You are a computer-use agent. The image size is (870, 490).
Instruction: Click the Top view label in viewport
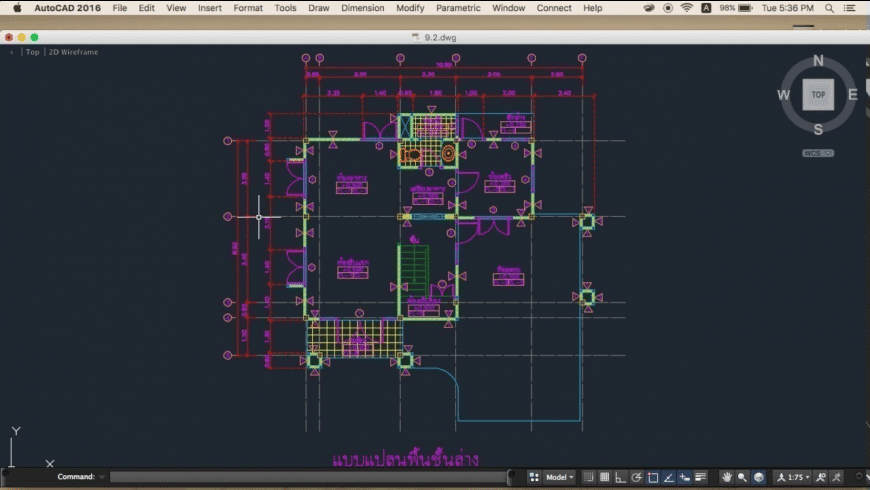pos(32,52)
